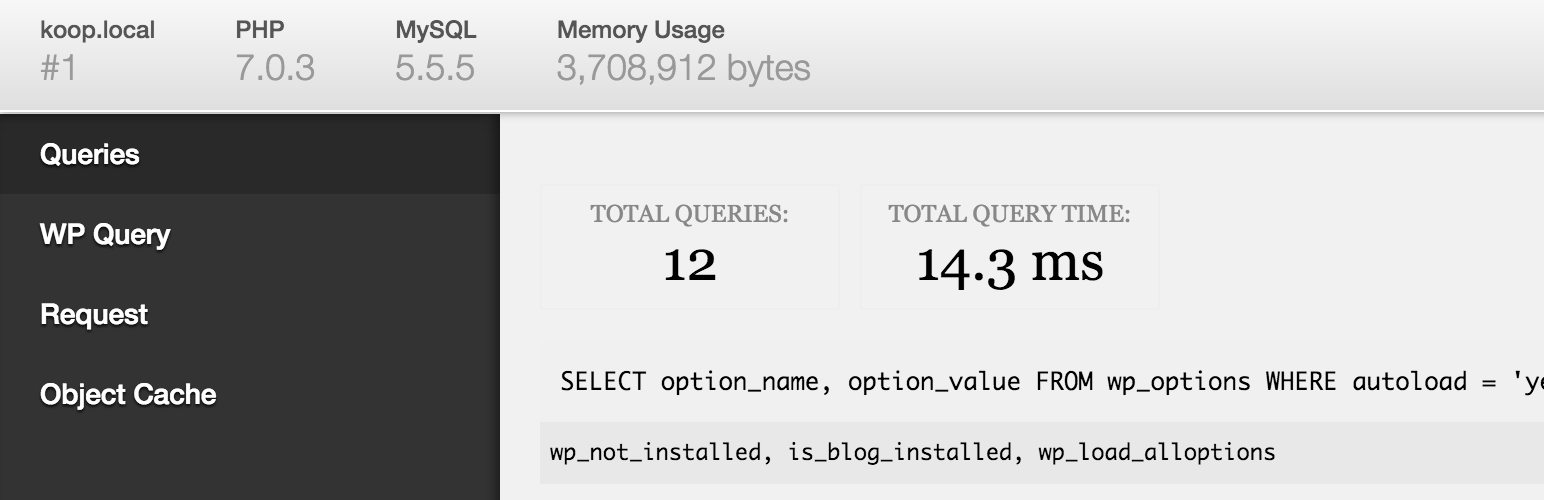Click the PHP version 7.0.3 value
Viewport: 1544px width, 500px height.
point(275,69)
